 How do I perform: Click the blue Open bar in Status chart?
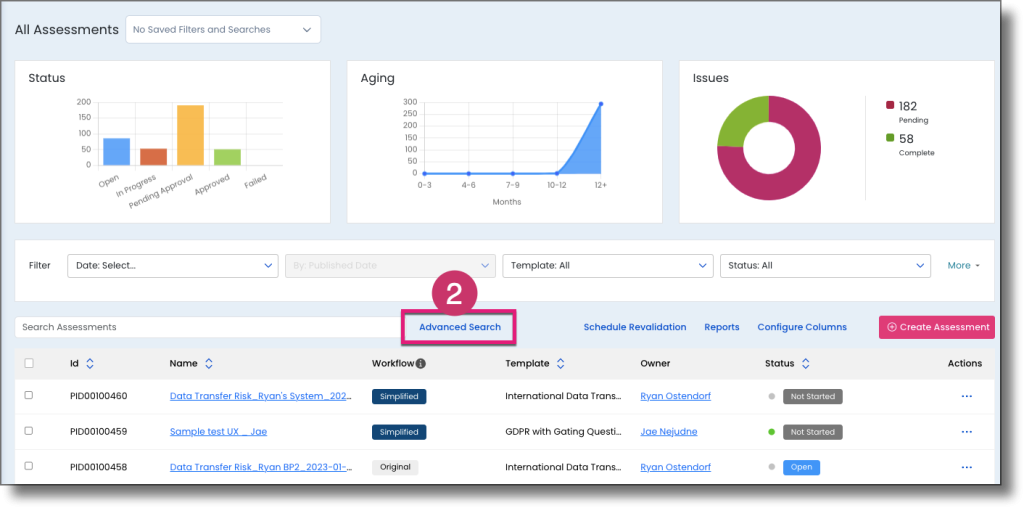pos(116,151)
